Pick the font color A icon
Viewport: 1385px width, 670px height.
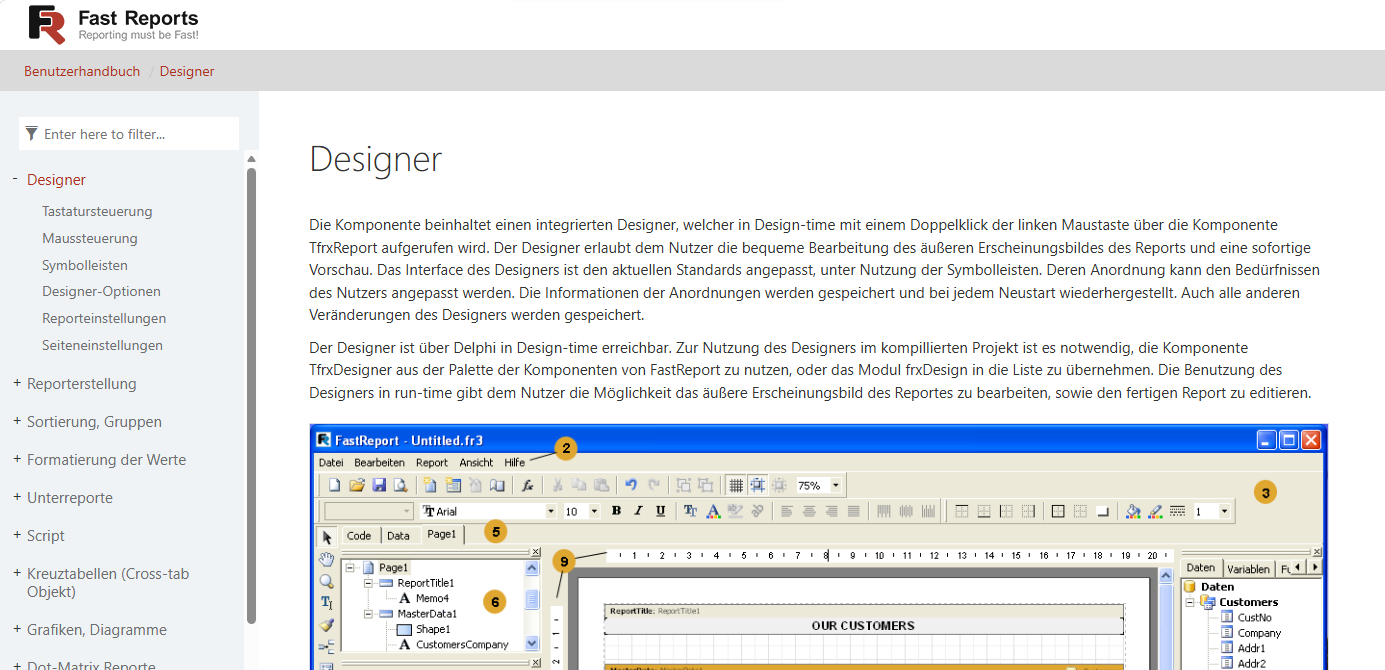[x=713, y=511]
